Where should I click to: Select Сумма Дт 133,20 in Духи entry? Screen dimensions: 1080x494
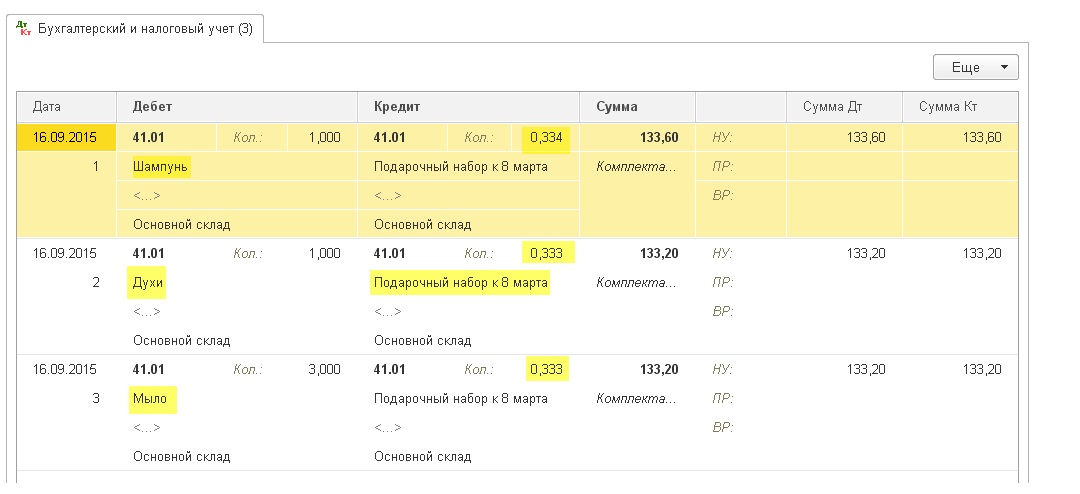pos(844,254)
